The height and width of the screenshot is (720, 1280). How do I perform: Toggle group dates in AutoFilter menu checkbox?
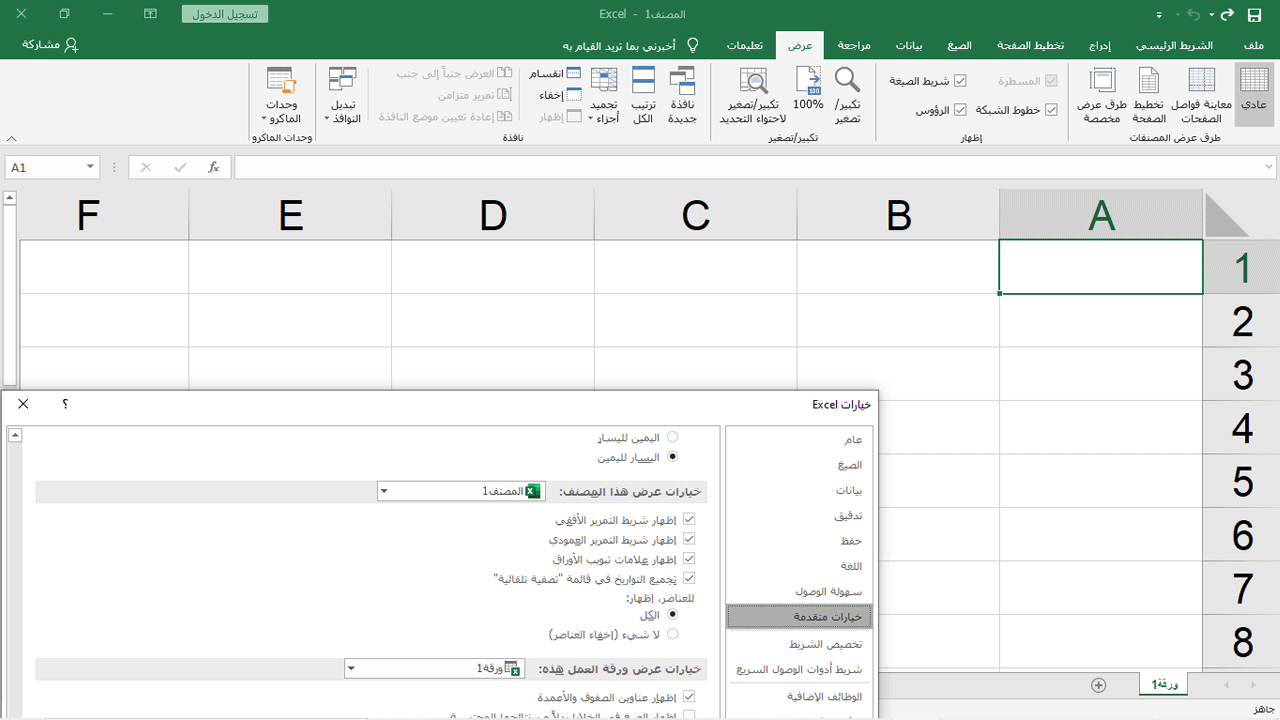pos(688,578)
